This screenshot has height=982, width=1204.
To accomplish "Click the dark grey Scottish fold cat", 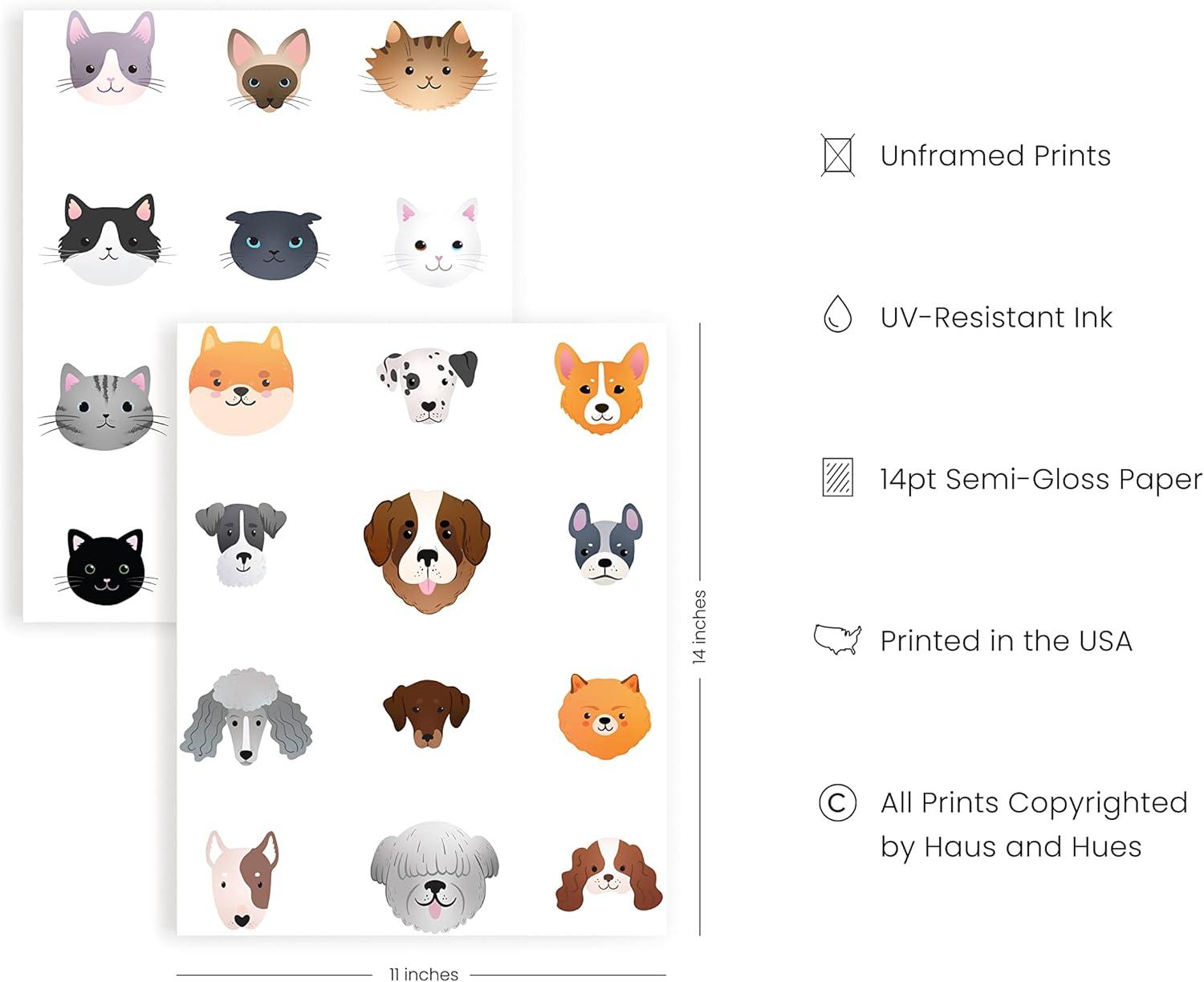I will [x=274, y=245].
